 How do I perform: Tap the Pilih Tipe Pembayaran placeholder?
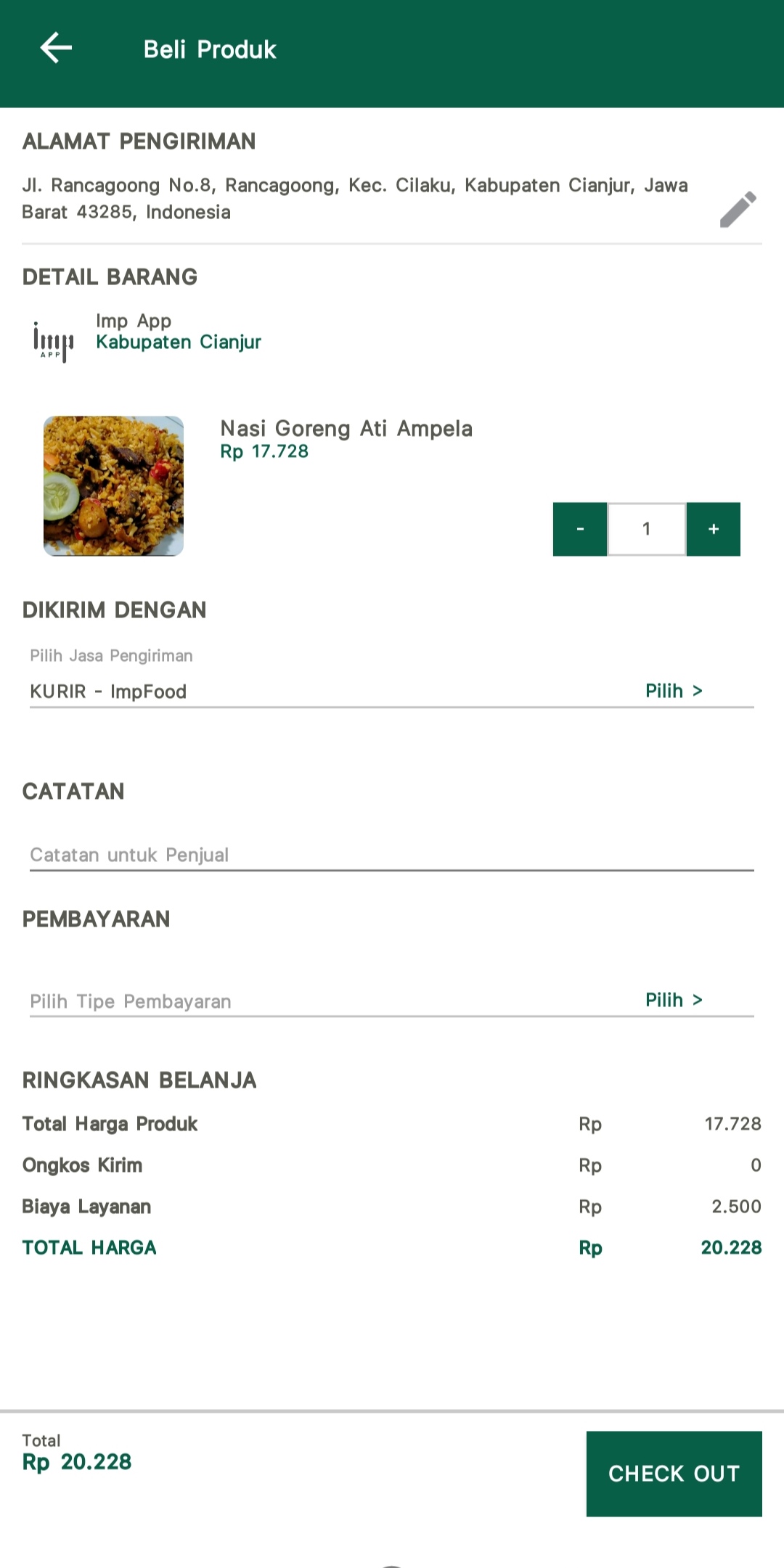point(131,1001)
